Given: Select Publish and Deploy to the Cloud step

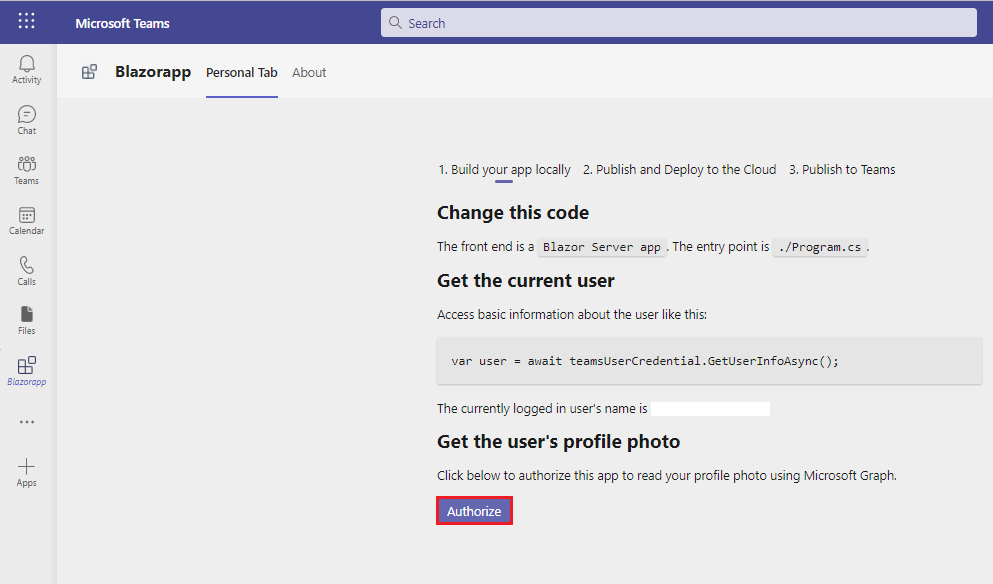Looking at the screenshot, I should pos(680,170).
